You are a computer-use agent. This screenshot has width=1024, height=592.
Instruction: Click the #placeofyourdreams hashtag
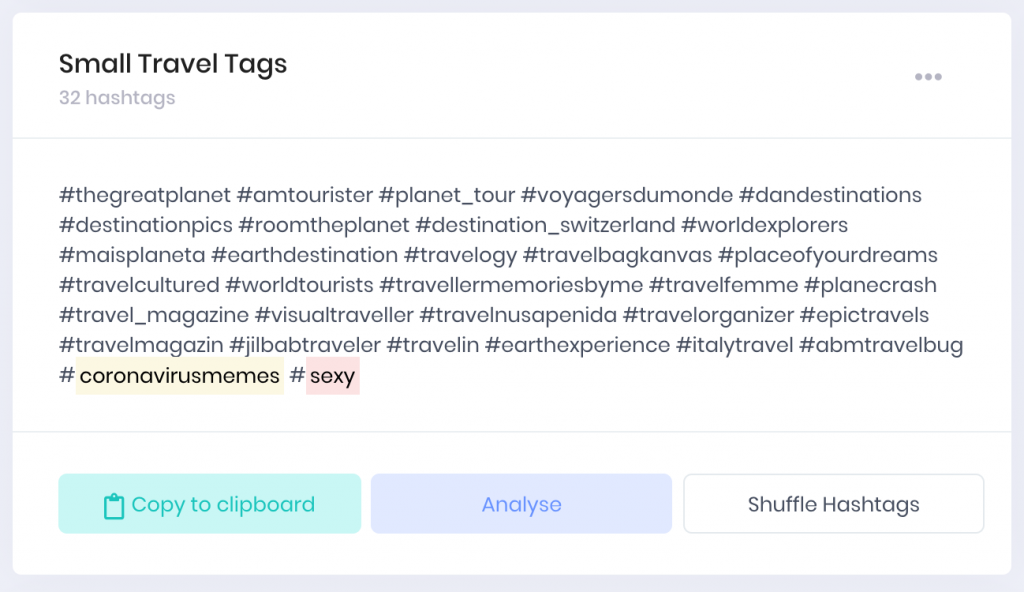point(828,255)
